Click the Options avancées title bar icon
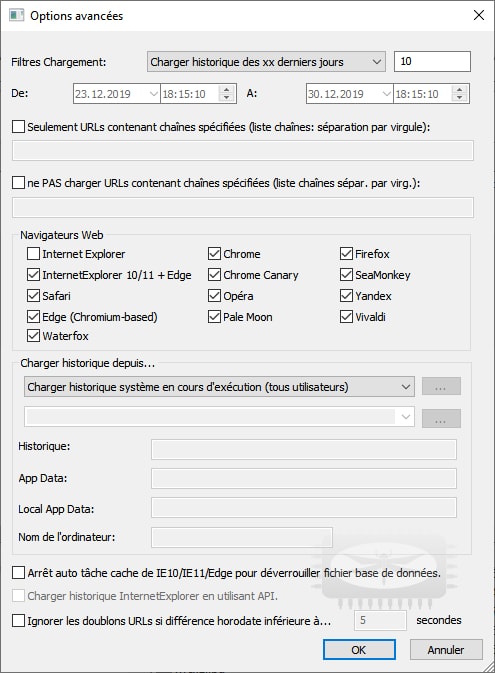 coord(16,15)
